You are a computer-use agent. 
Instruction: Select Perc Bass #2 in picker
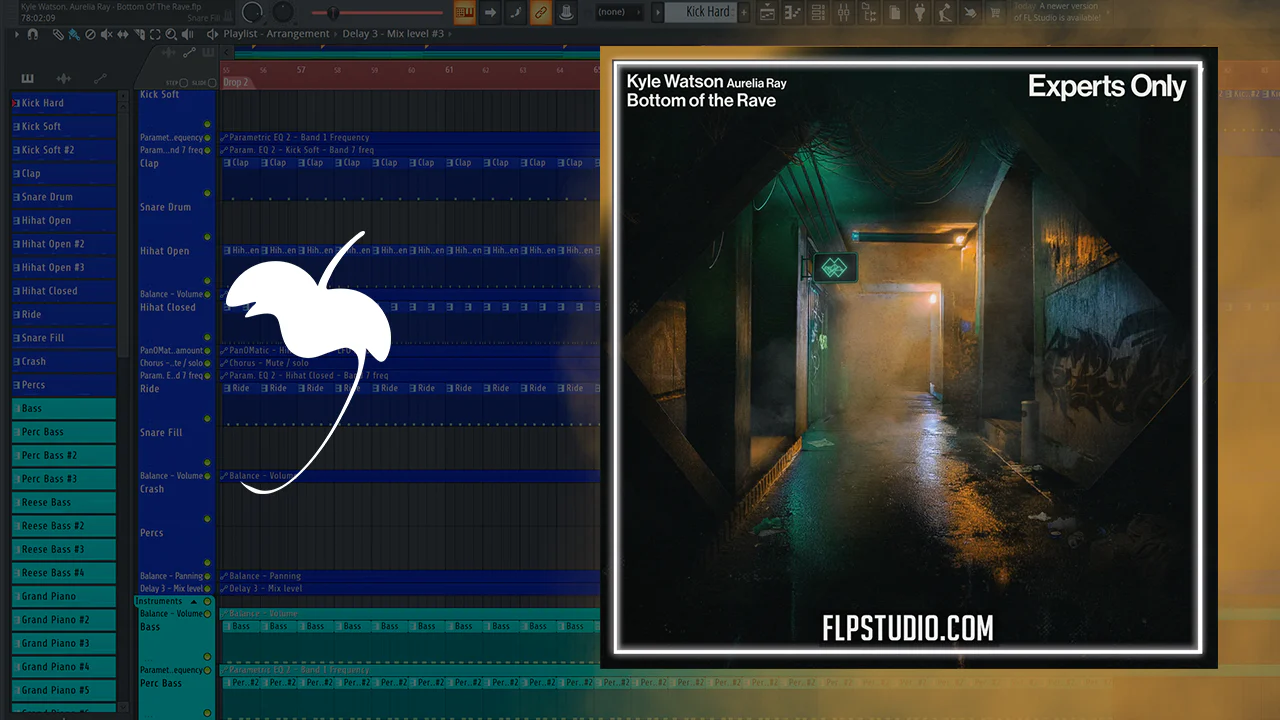tap(64, 455)
